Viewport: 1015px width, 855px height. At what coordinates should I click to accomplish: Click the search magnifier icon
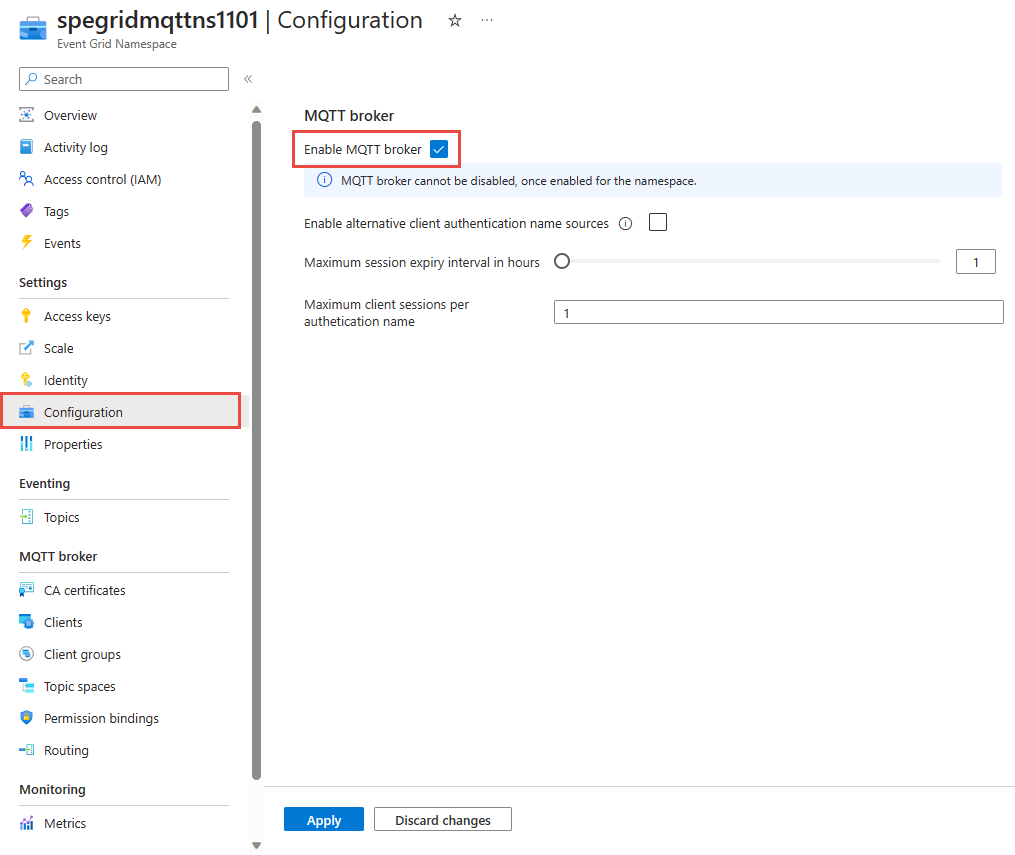click(x=31, y=79)
